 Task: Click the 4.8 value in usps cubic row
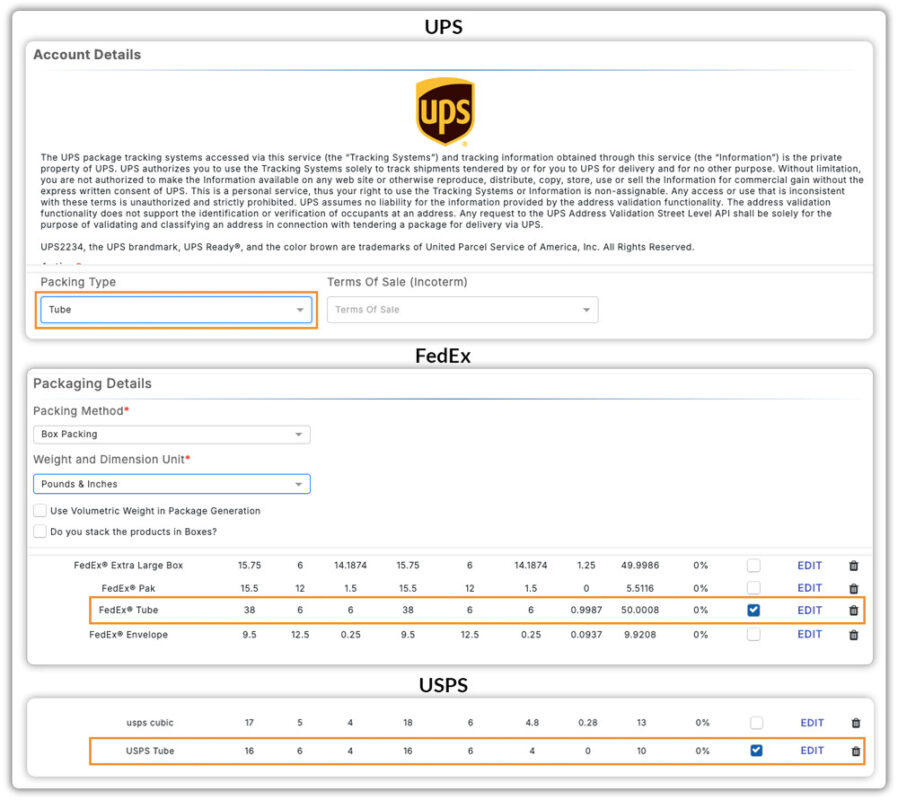[x=532, y=723]
